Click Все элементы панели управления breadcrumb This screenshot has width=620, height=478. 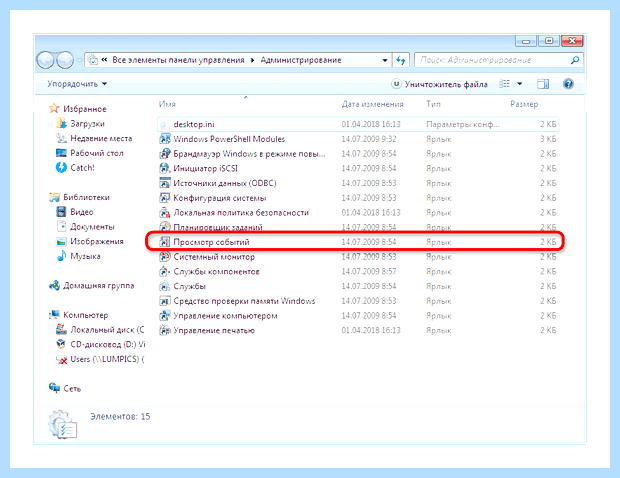click(x=178, y=60)
